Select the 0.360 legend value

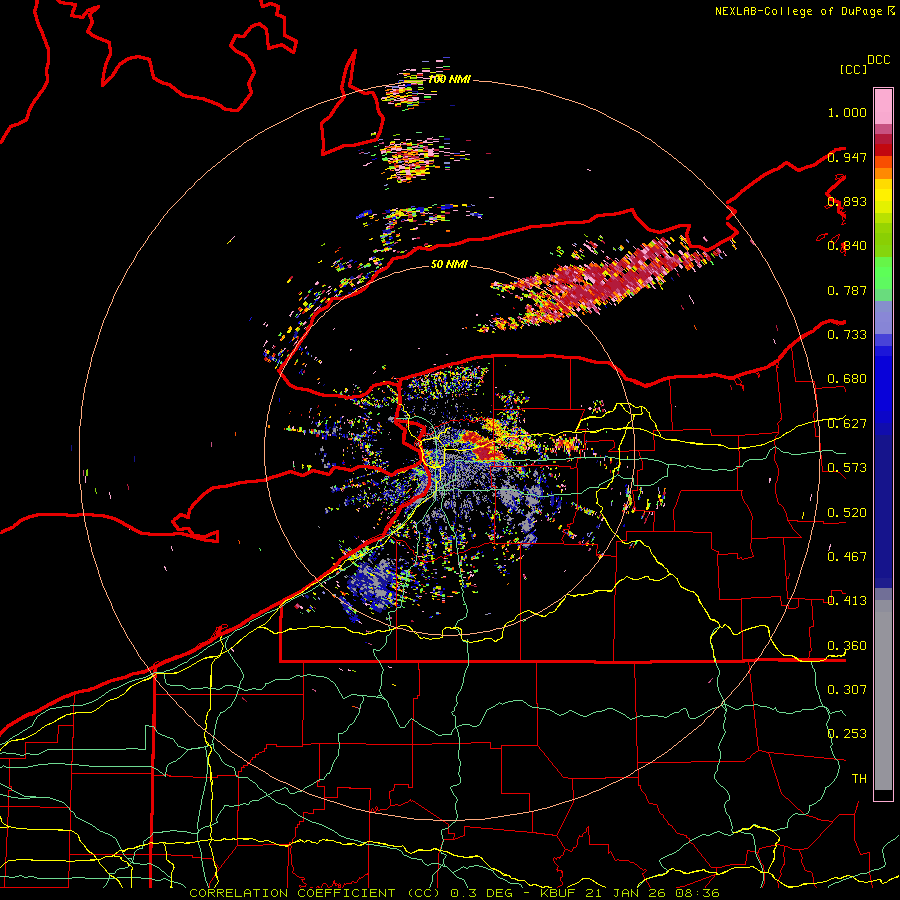847,646
